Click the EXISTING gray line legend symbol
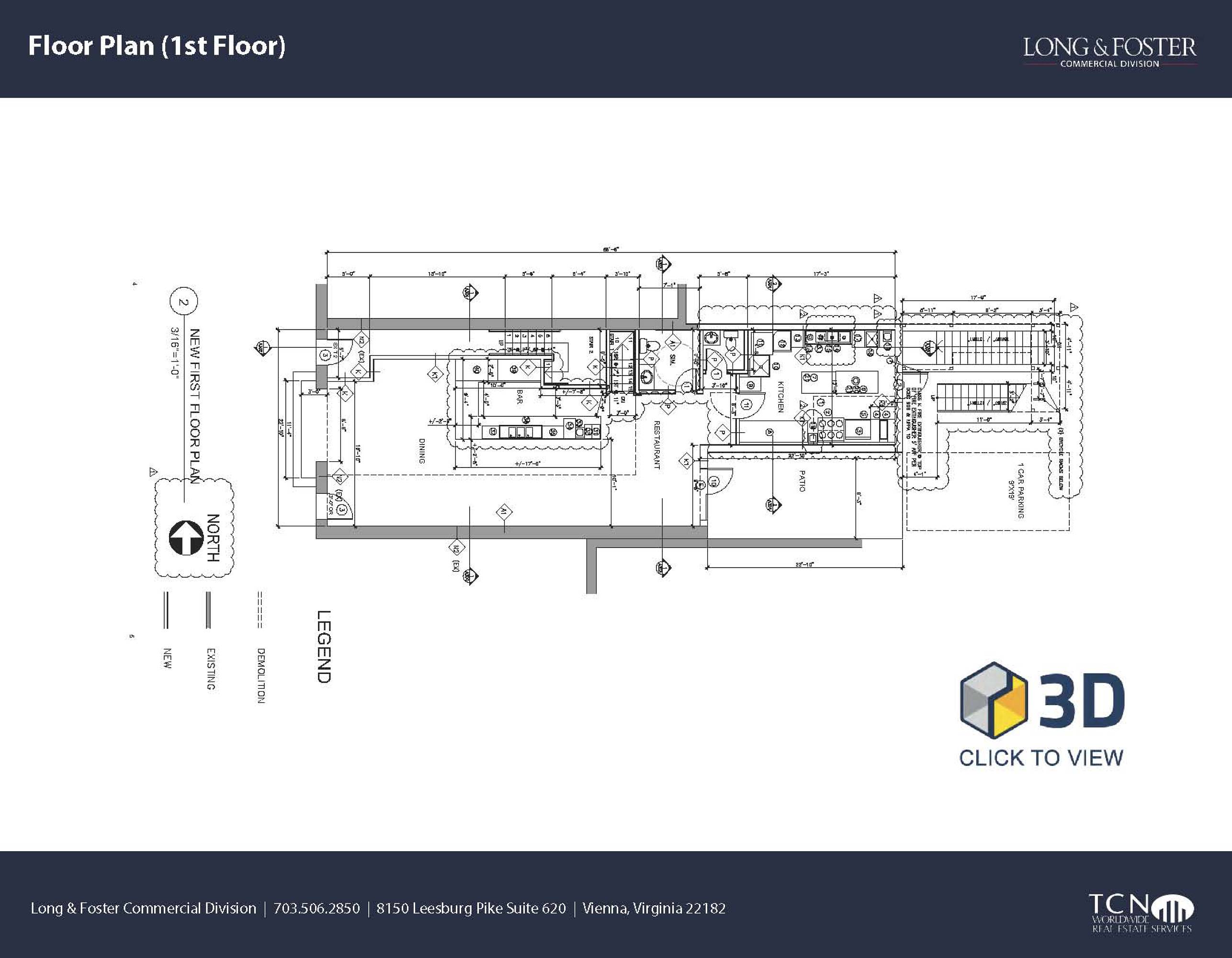The width and height of the screenshot is (1232, 958). [x=208, y=610]
